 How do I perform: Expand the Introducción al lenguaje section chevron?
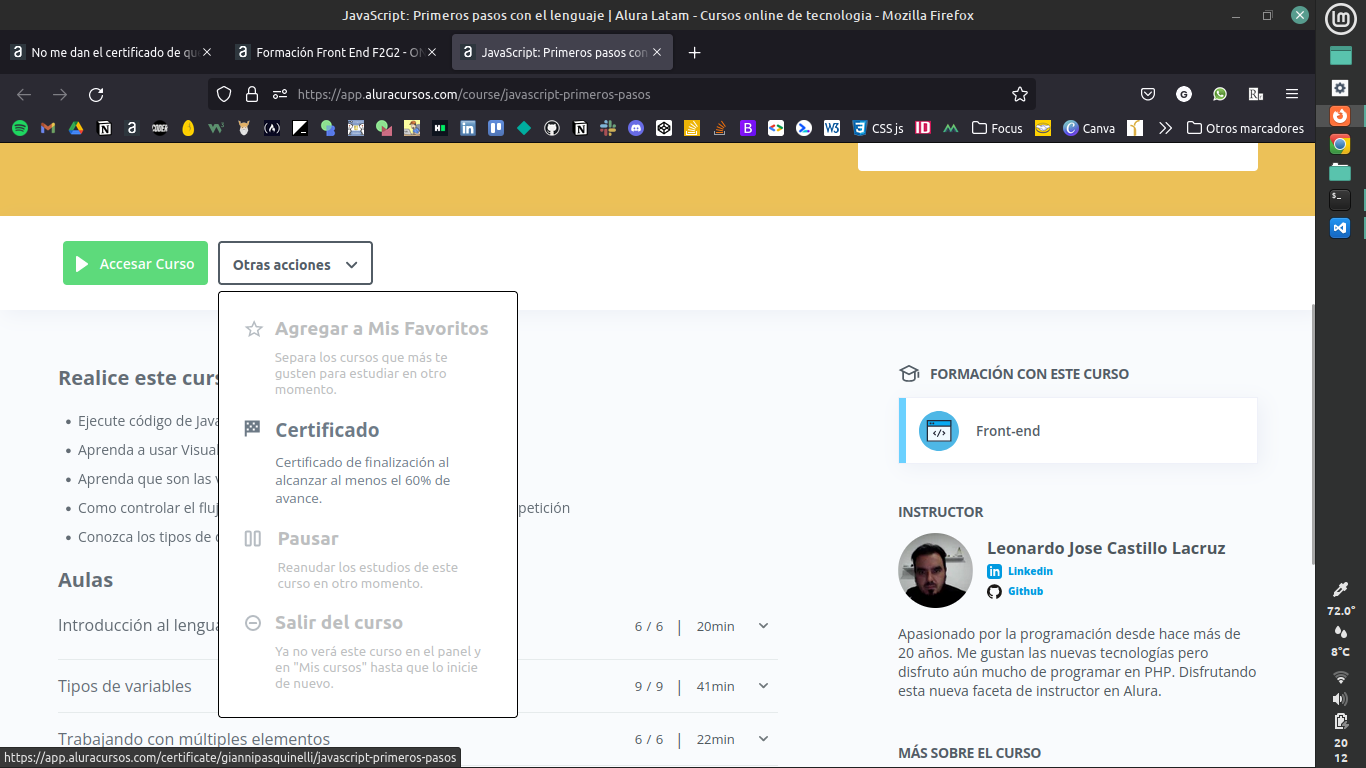point(763,626)
